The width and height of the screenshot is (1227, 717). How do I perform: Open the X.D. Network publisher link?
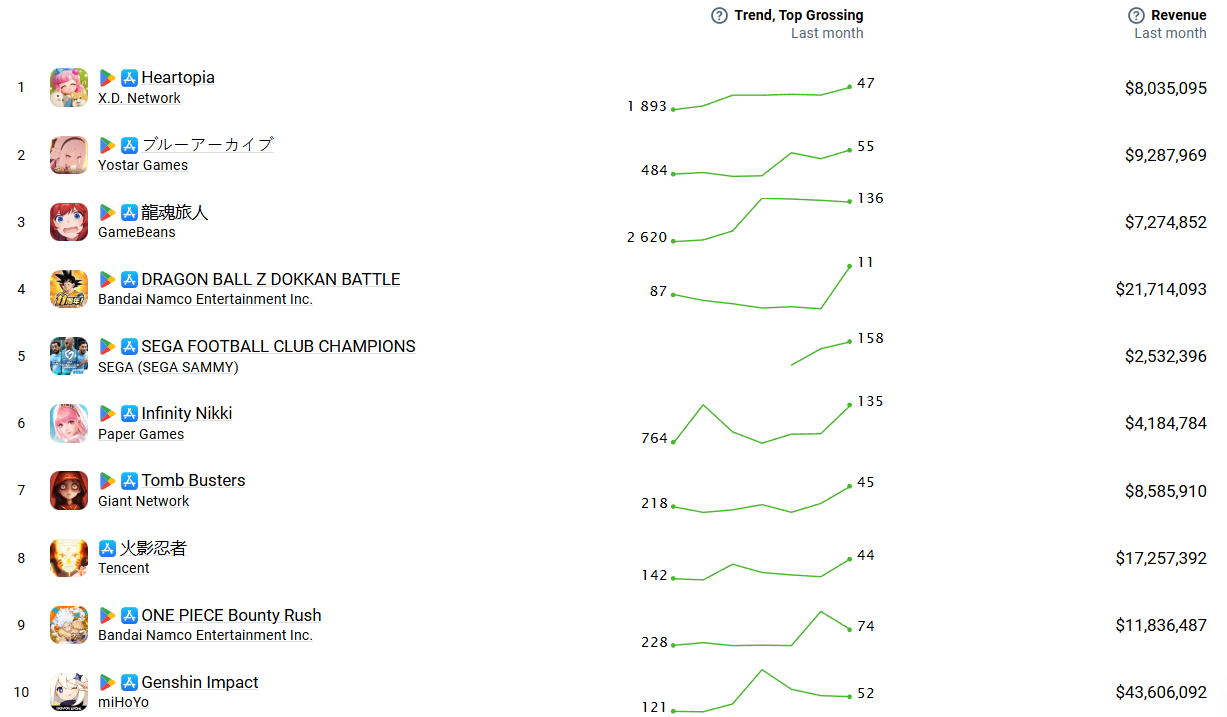click(139, 98)
